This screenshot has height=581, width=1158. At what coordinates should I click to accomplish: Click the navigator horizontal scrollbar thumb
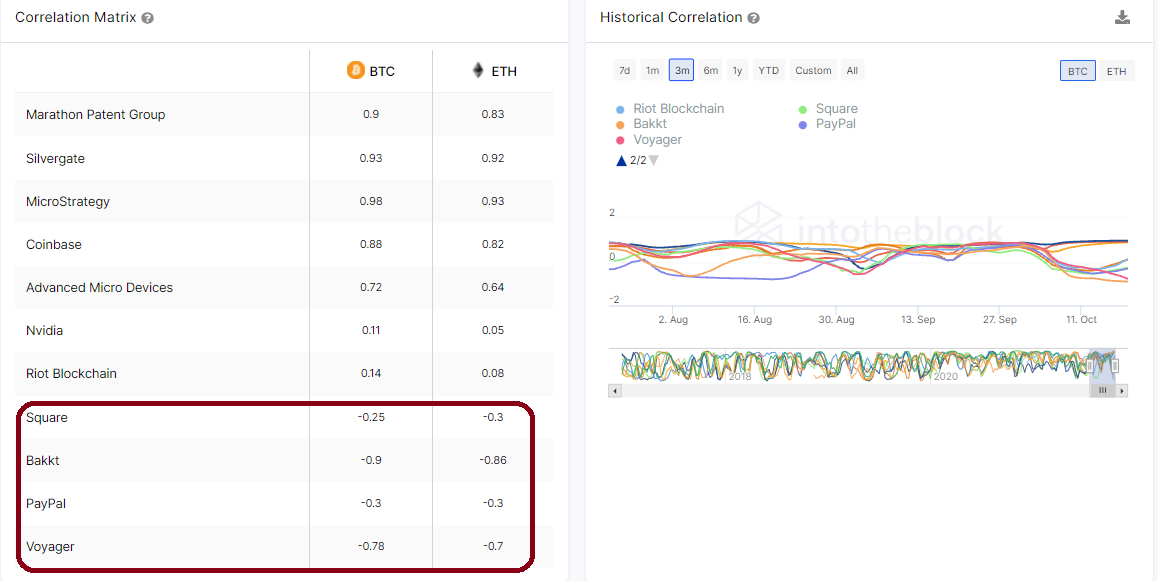[x=1103, y=390]
